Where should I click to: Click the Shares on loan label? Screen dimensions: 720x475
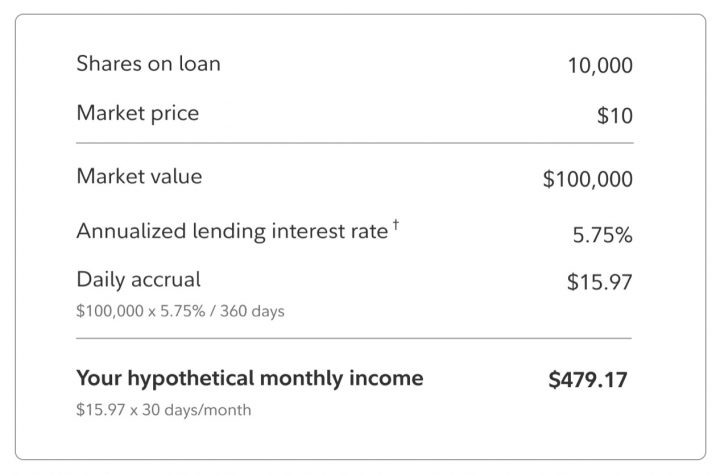point(148,64)
